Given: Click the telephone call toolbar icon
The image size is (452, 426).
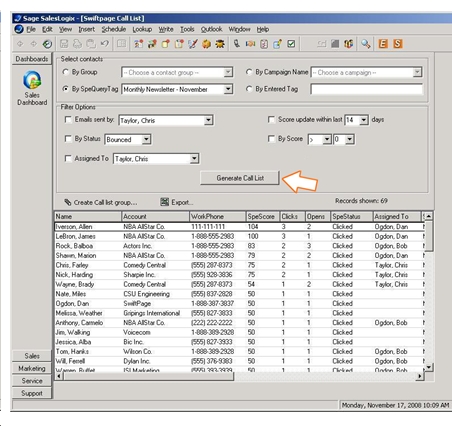Looking at the screenshot, I should point(236,44).
